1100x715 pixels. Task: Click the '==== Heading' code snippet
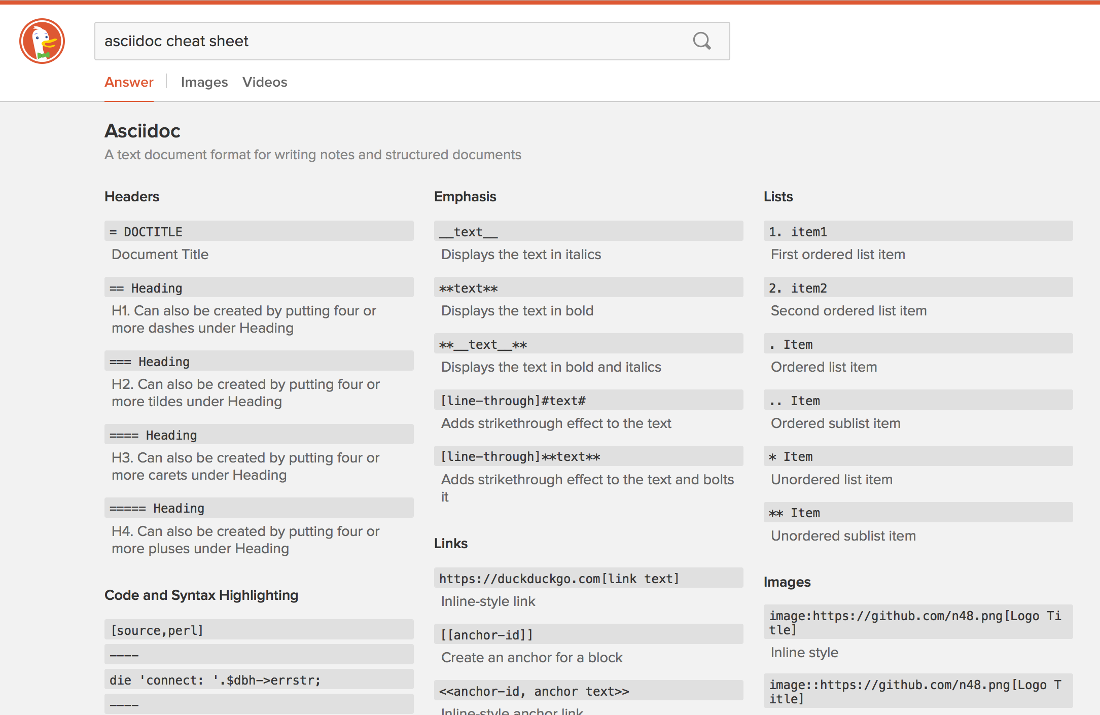tap(259, 434)
